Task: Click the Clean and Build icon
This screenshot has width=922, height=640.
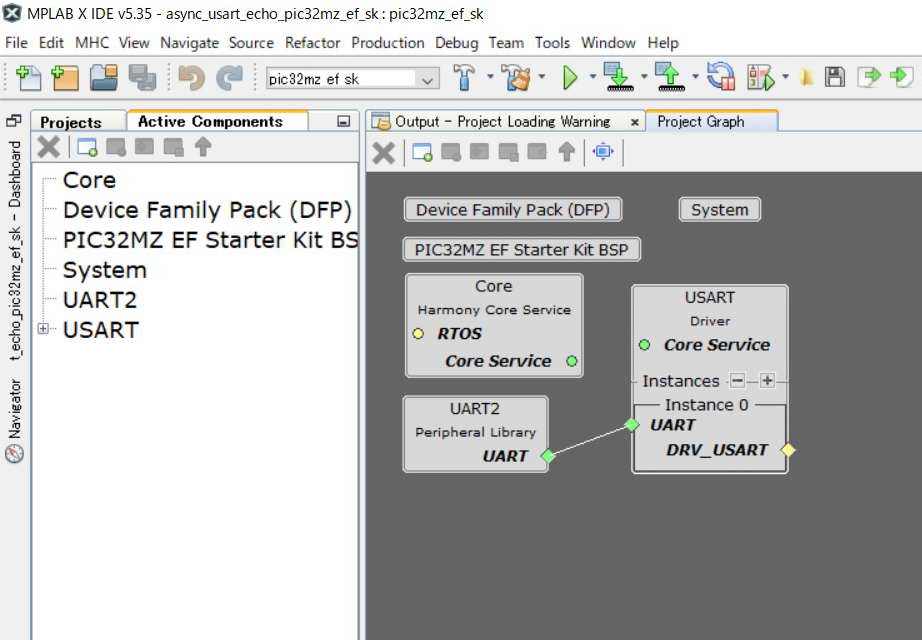Action: coord(515,77)
